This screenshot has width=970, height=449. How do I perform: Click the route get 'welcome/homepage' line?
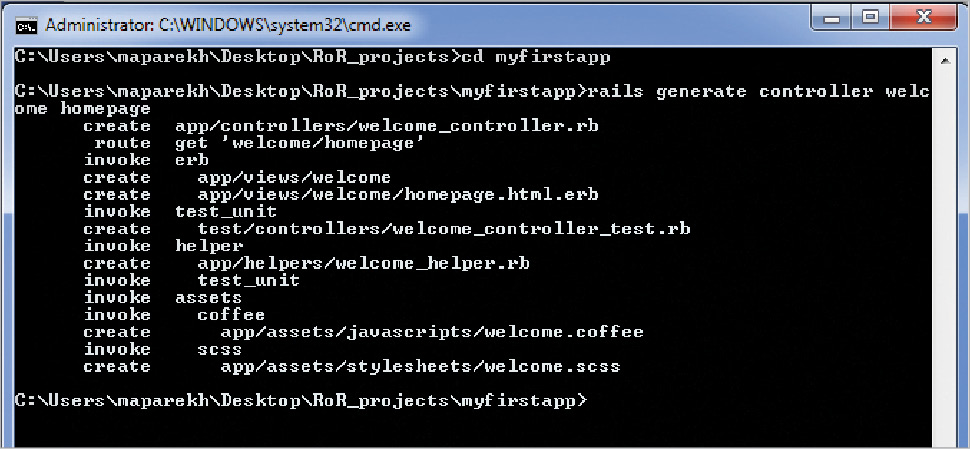[300, 143]
